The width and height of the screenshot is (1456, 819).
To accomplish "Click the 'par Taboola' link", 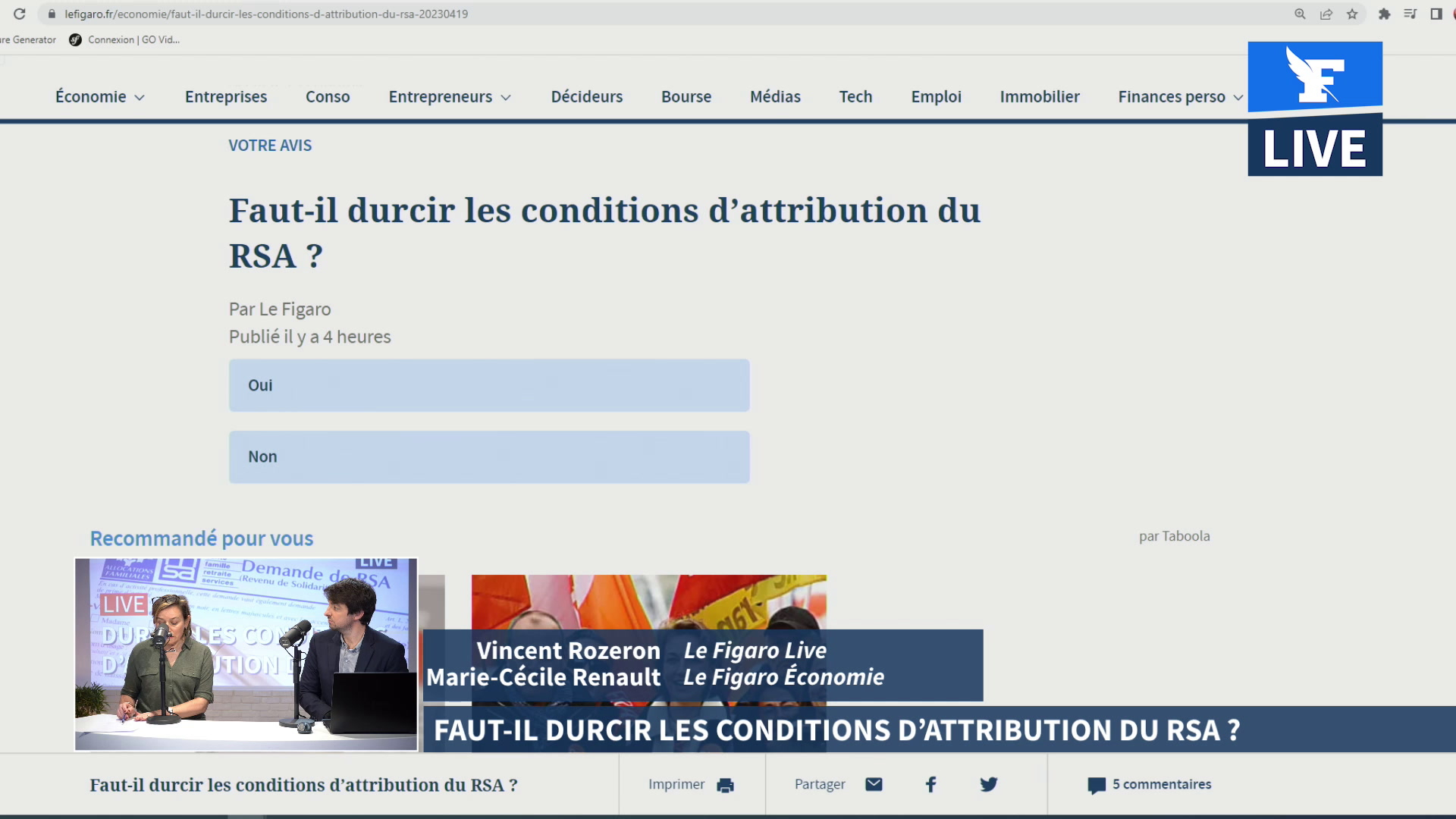I will [1175, 536].
